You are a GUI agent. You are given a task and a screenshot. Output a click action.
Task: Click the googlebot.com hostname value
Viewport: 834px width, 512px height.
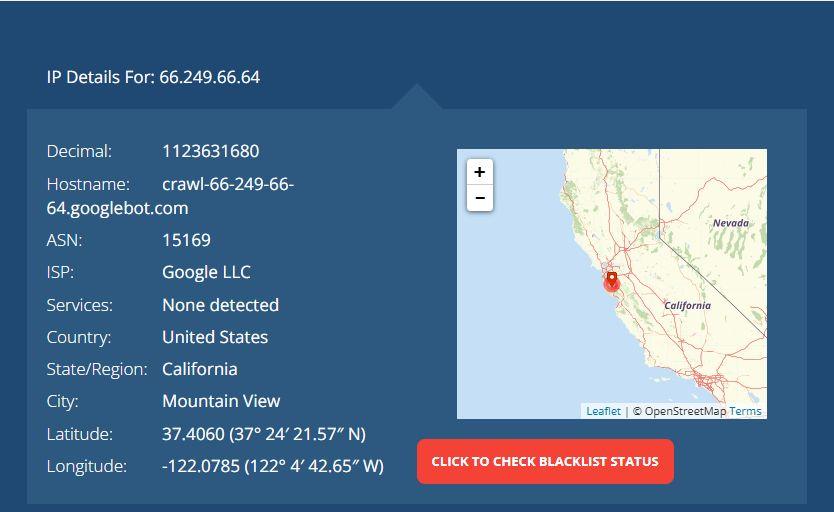[x=117, y=208]
